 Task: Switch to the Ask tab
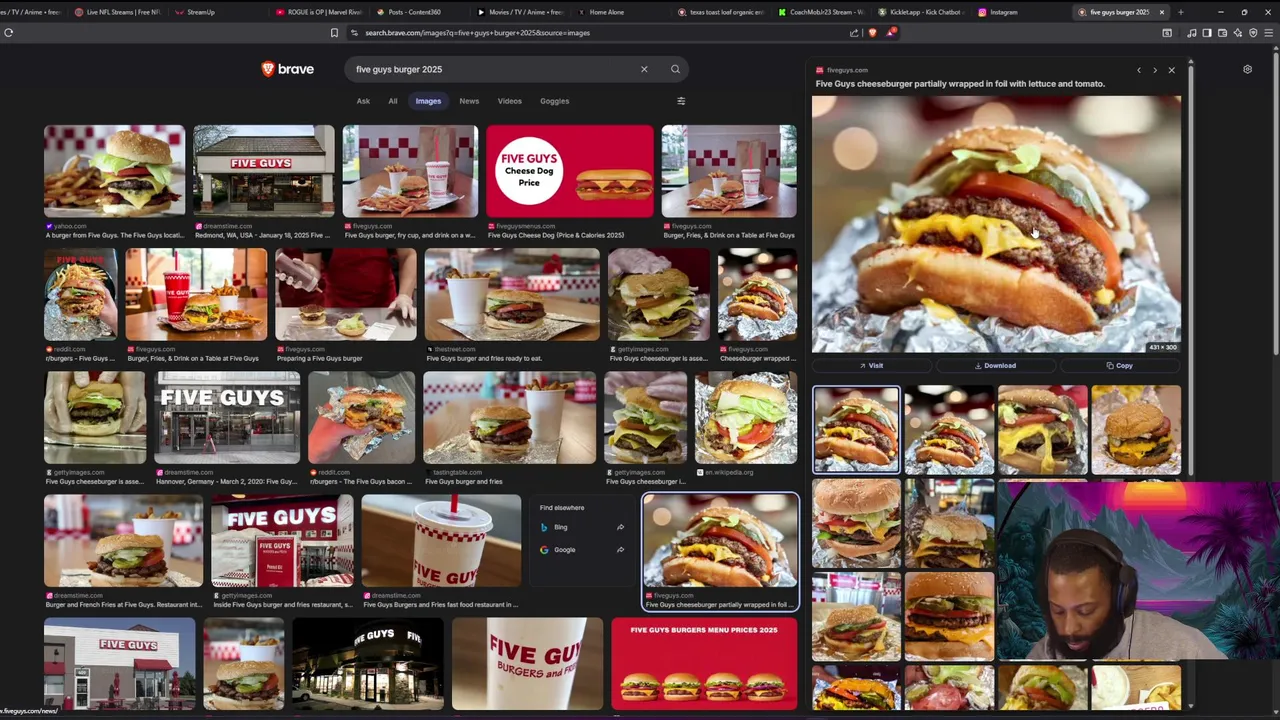(363, 101)
